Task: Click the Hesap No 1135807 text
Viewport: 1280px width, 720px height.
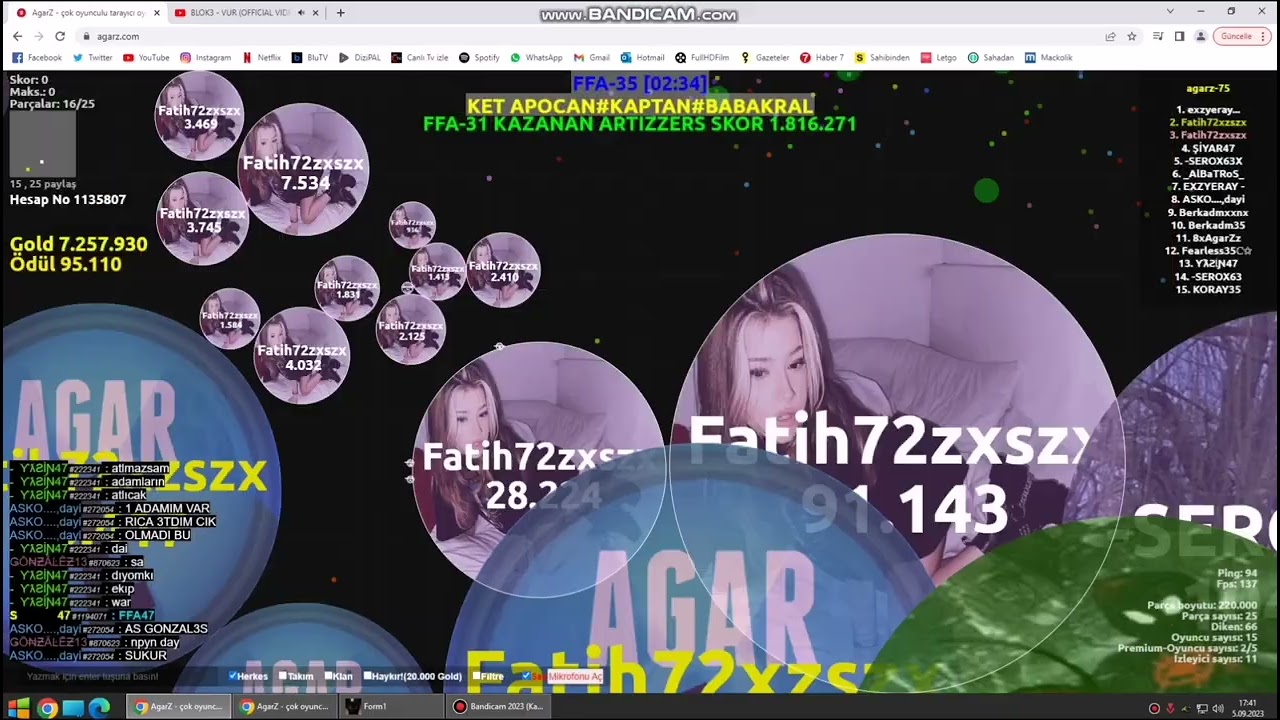Action: click(68, 200)
